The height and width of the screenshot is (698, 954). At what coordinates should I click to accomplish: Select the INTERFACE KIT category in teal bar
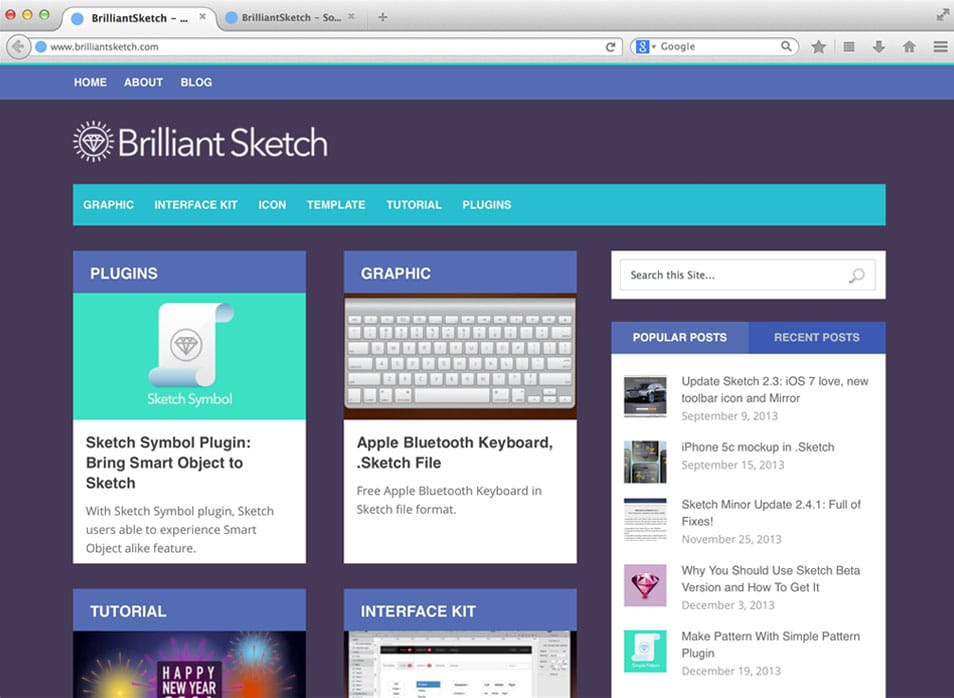point(196,205)
